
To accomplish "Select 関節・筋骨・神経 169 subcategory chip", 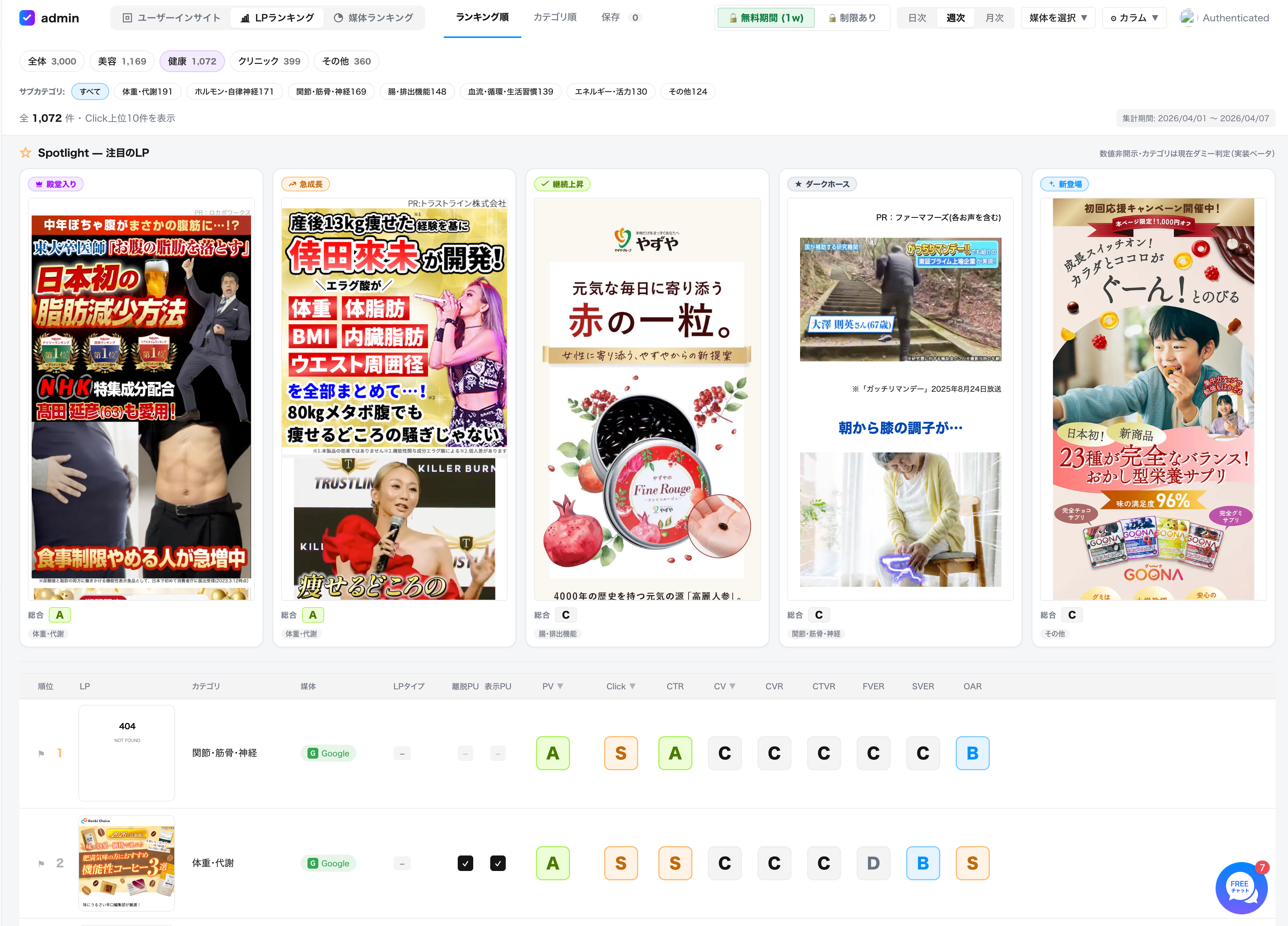I will [x=331, y=91].
